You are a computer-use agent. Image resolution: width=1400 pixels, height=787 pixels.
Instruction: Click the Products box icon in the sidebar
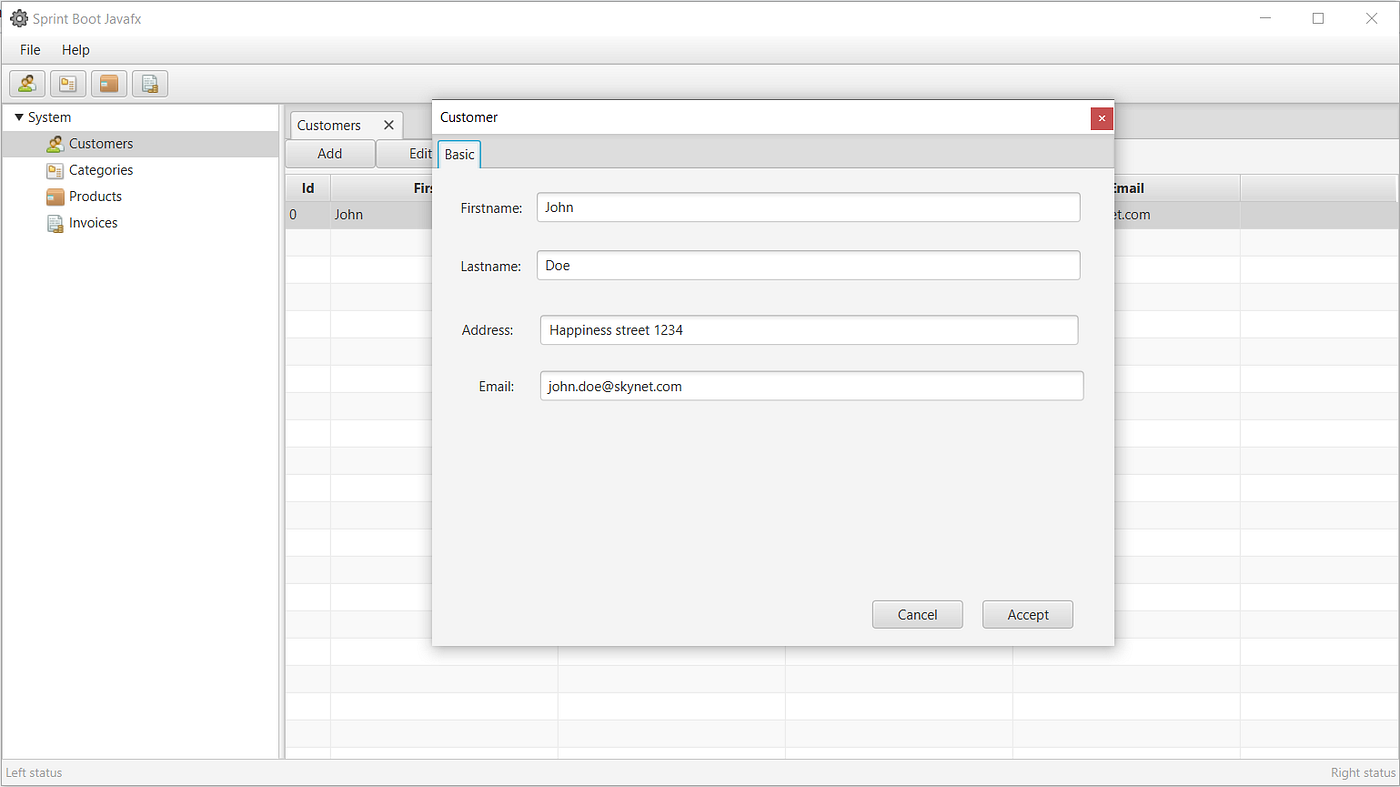tap(55, 196)
